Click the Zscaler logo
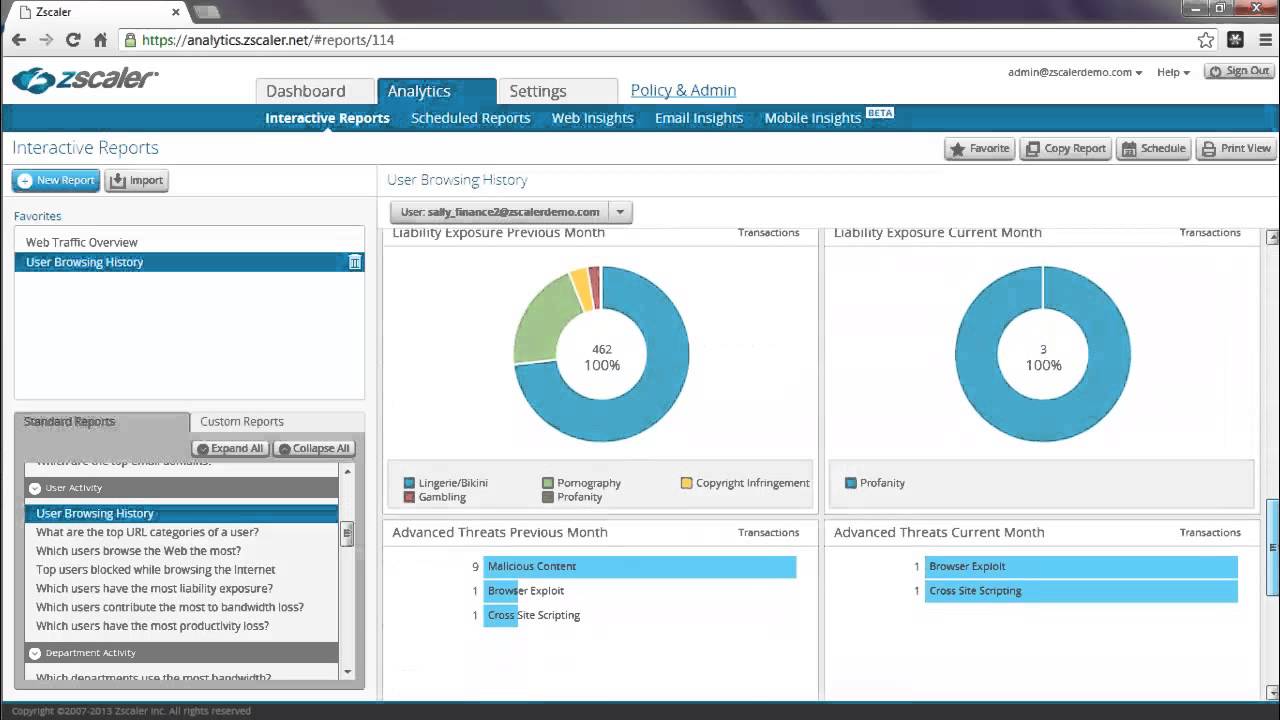 pos(85,80)
